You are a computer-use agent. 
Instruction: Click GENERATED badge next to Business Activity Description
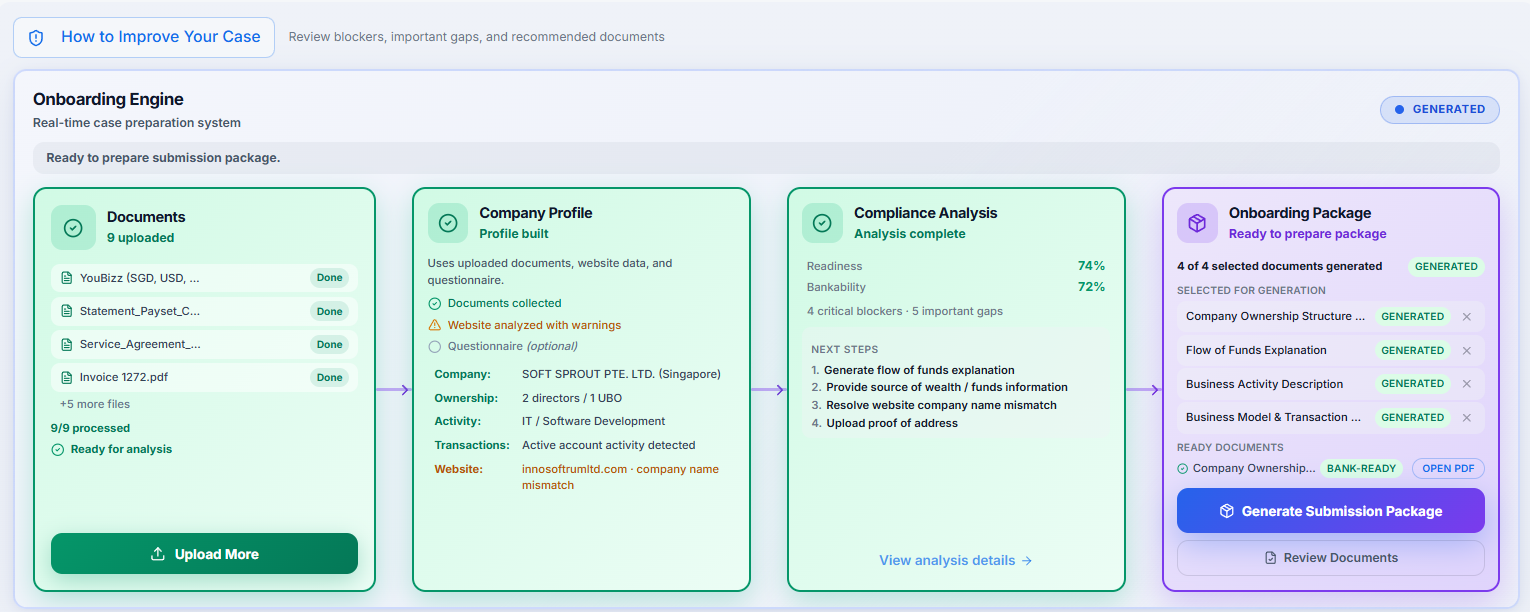1412,384
